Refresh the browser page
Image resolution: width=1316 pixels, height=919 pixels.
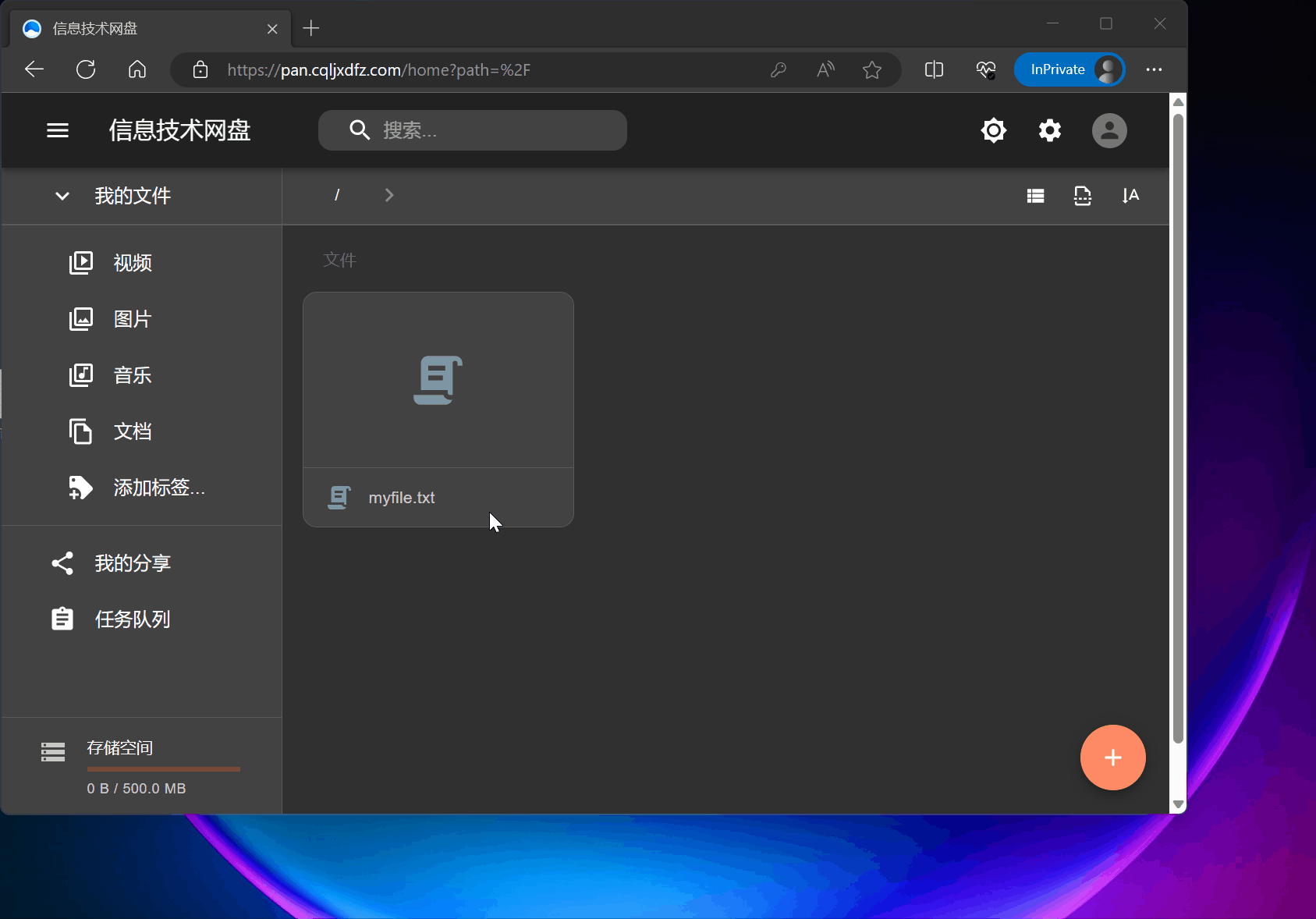pyautogui.click(x=86, y=69)
